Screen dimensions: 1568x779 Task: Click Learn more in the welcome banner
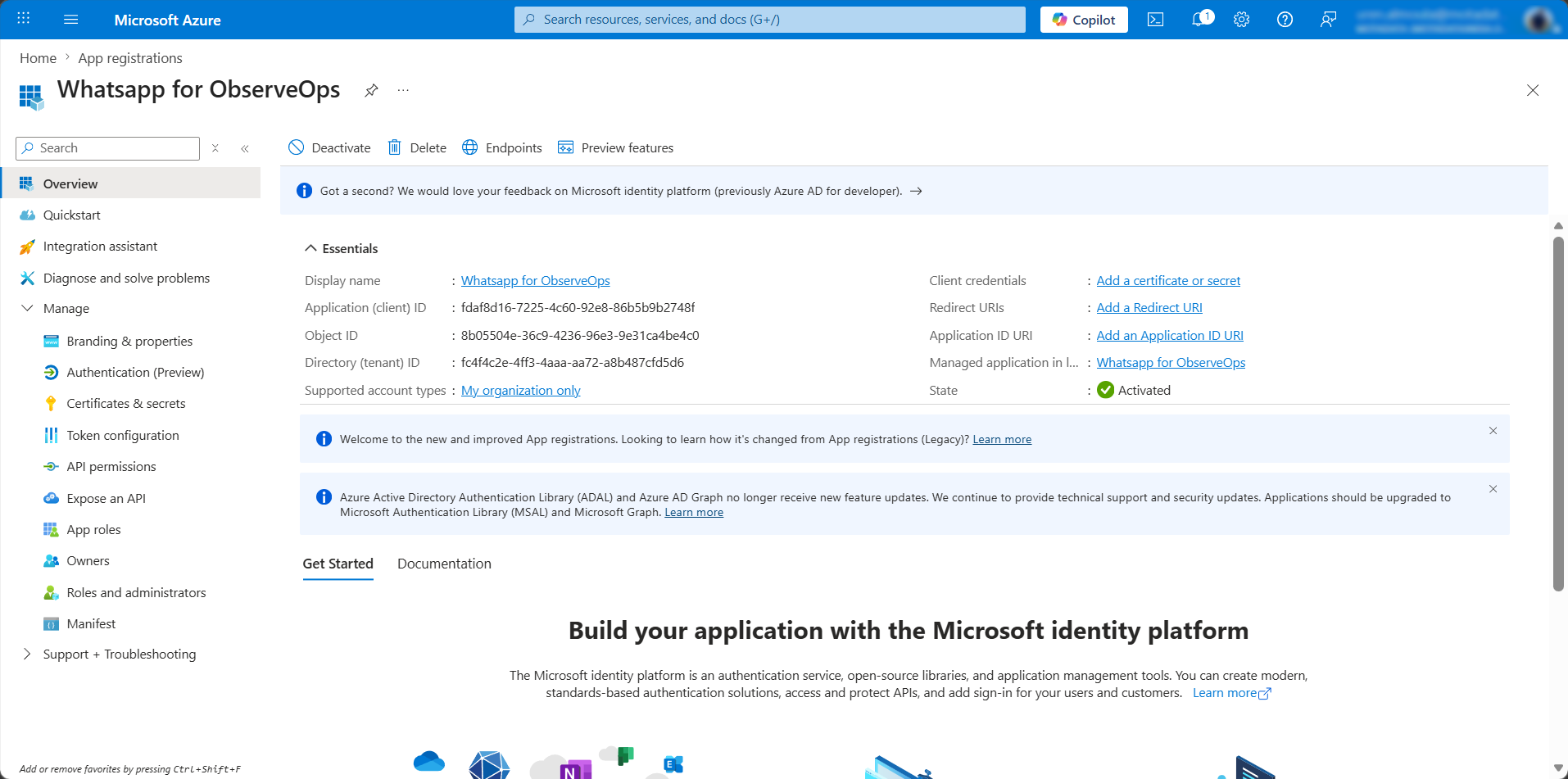(1002, 440)
